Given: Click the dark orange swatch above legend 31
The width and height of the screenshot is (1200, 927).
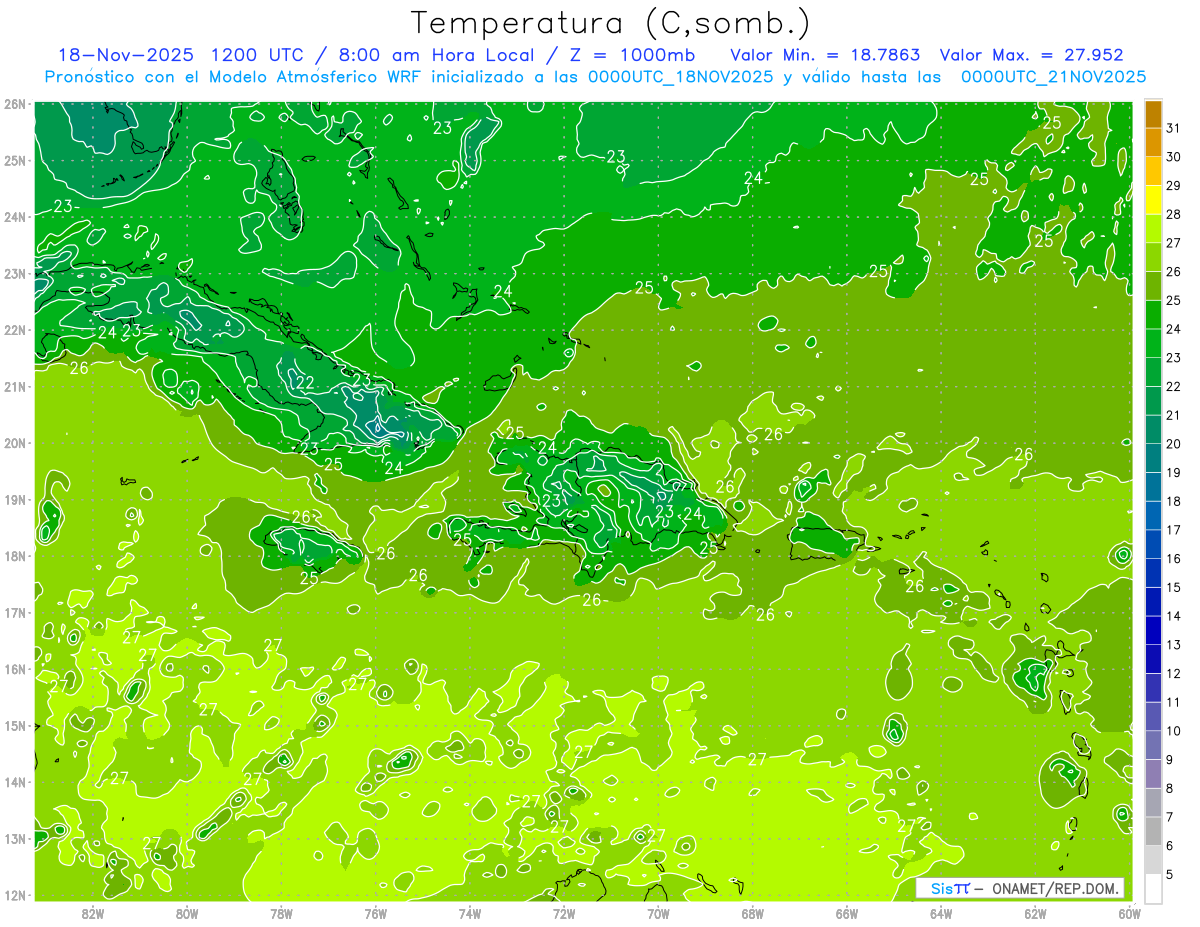Looking at the screenshot, I should pyautogui.click(x=1153, y=114).
